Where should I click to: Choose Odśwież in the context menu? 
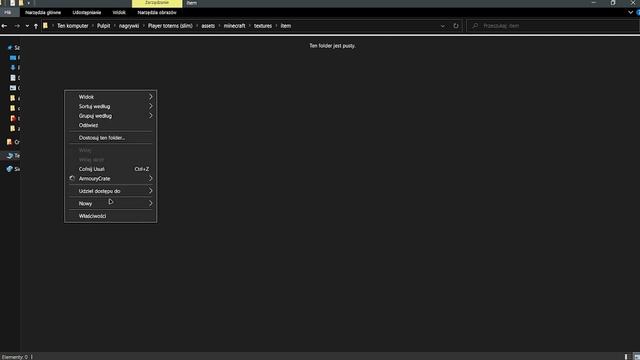pyautogui.click(x=111, y=125)
